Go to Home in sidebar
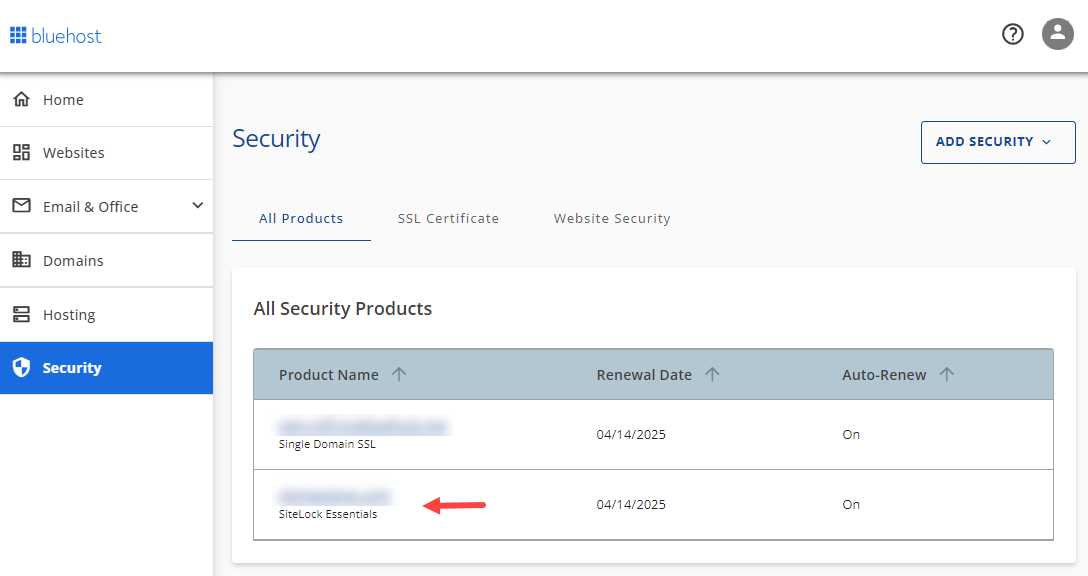The image size is (1088, 576). tap(106, 100)
